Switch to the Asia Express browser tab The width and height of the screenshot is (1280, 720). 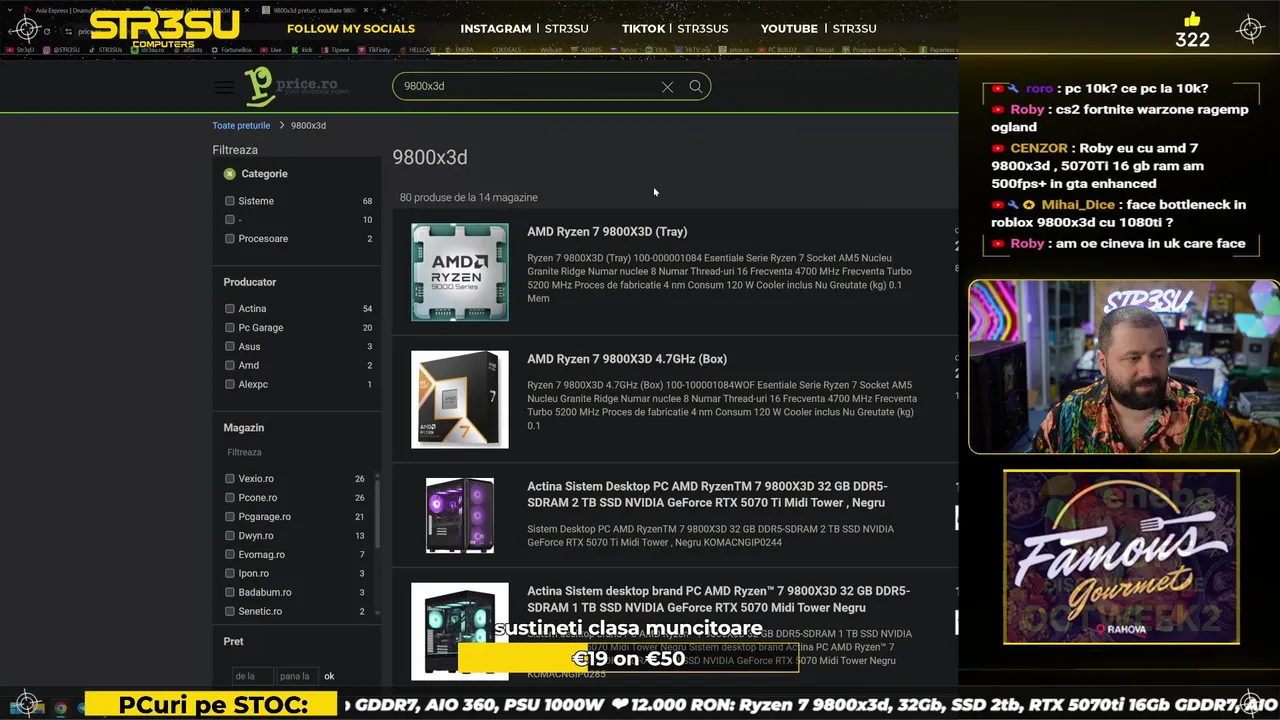click(x=74, y=10)
